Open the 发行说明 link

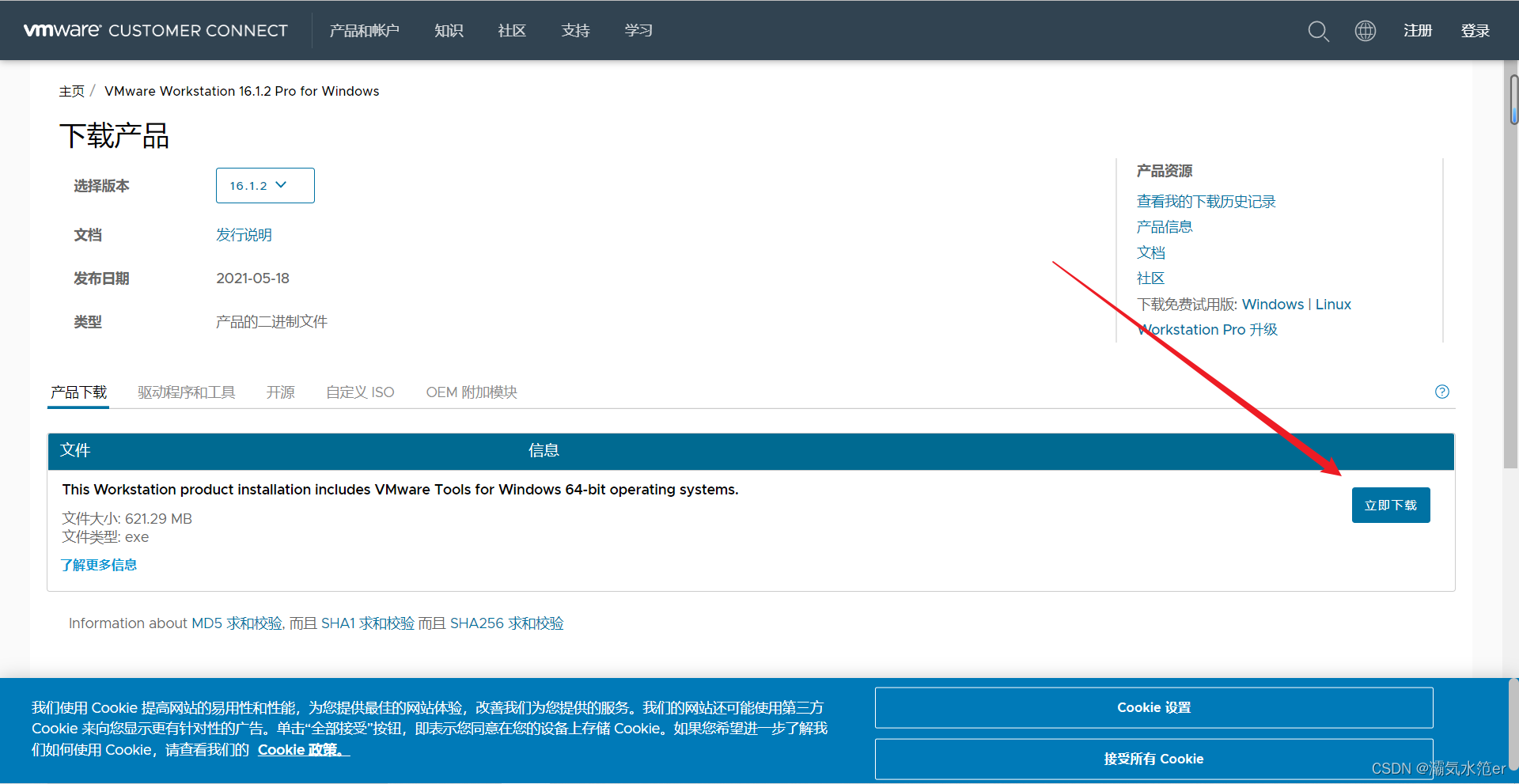tap(244, 235)
